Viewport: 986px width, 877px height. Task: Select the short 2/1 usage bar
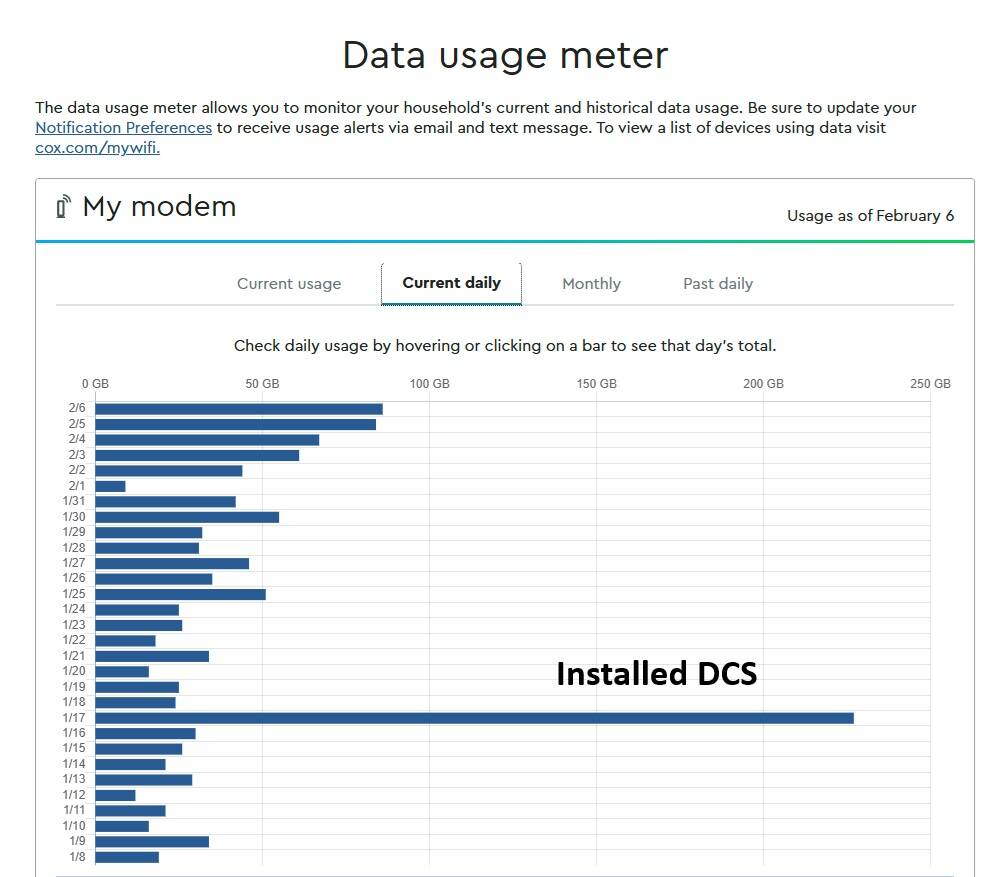pos(110,486)
